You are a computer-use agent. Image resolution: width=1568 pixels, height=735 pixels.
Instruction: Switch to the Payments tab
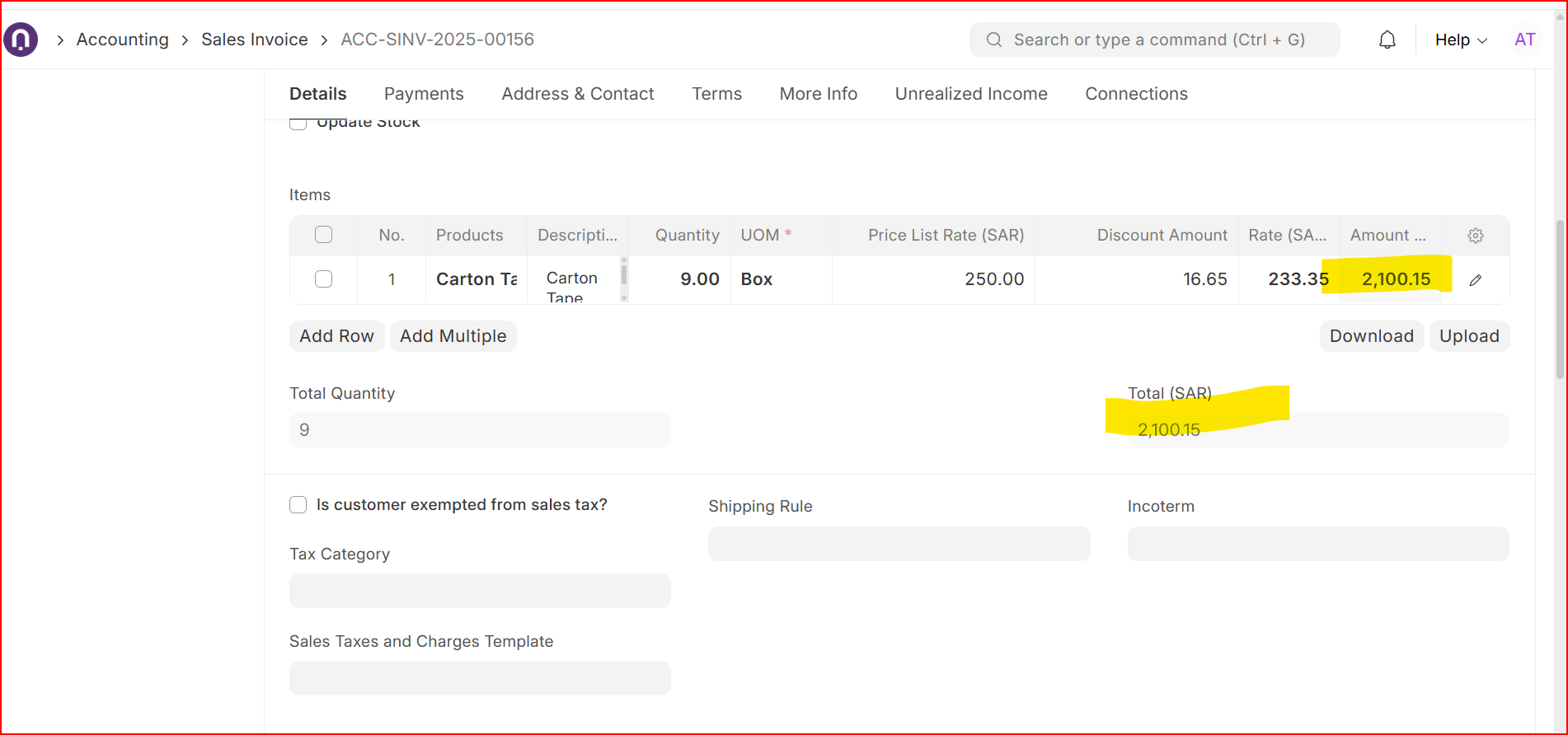[424, 94]
